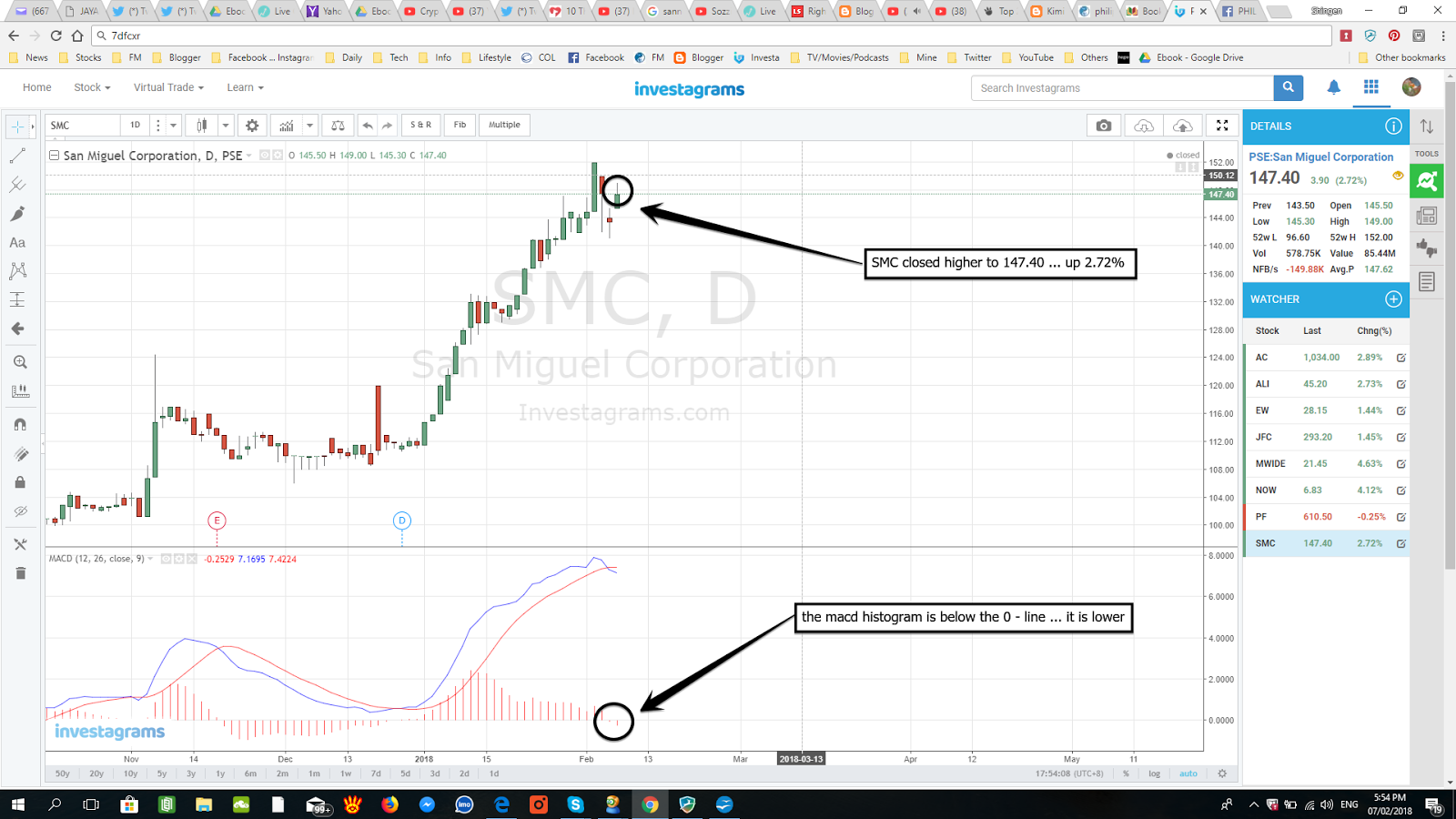Go to the Home menu

[x=36, y=87]
